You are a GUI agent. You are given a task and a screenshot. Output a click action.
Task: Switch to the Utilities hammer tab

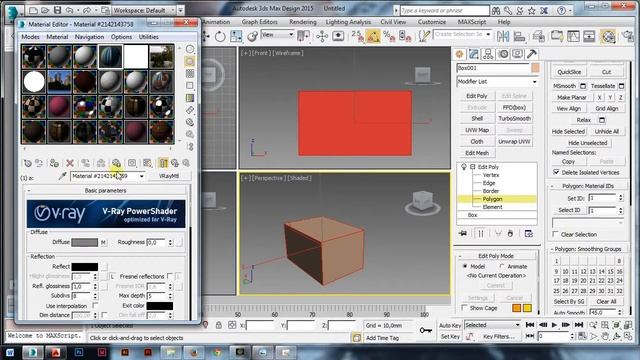pyautogui.click(x=531, y=54)
